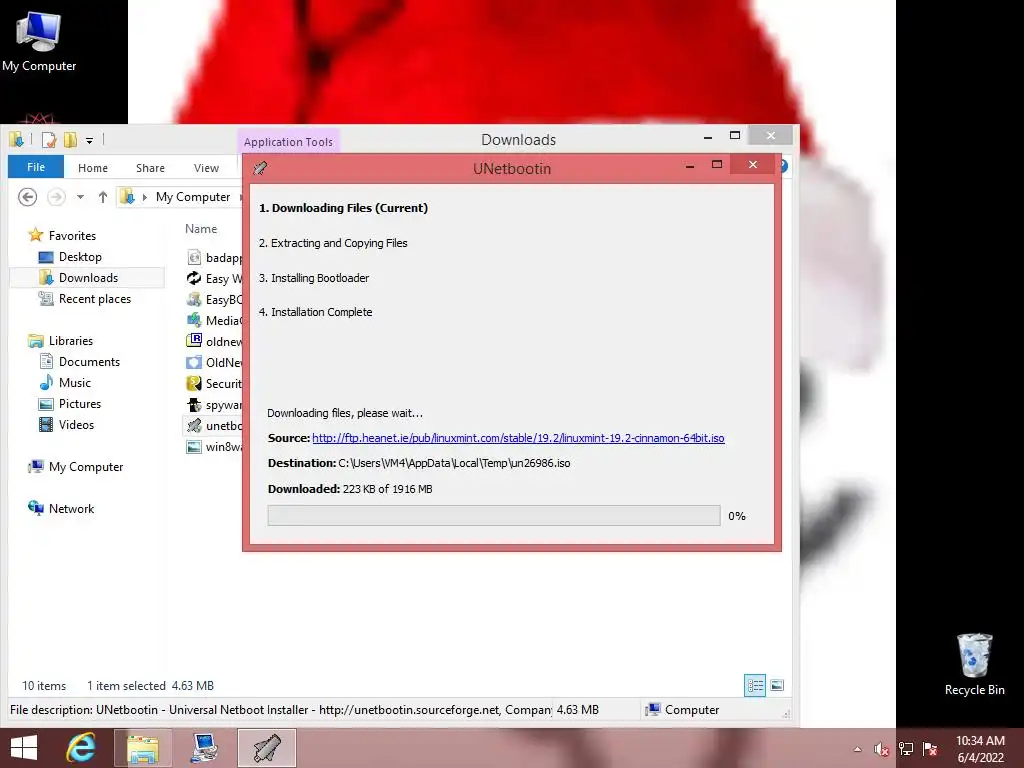This screenshot has width=1024, height=768.
Task: Open recent locations dropdown arrow
Action: (80, 197)
